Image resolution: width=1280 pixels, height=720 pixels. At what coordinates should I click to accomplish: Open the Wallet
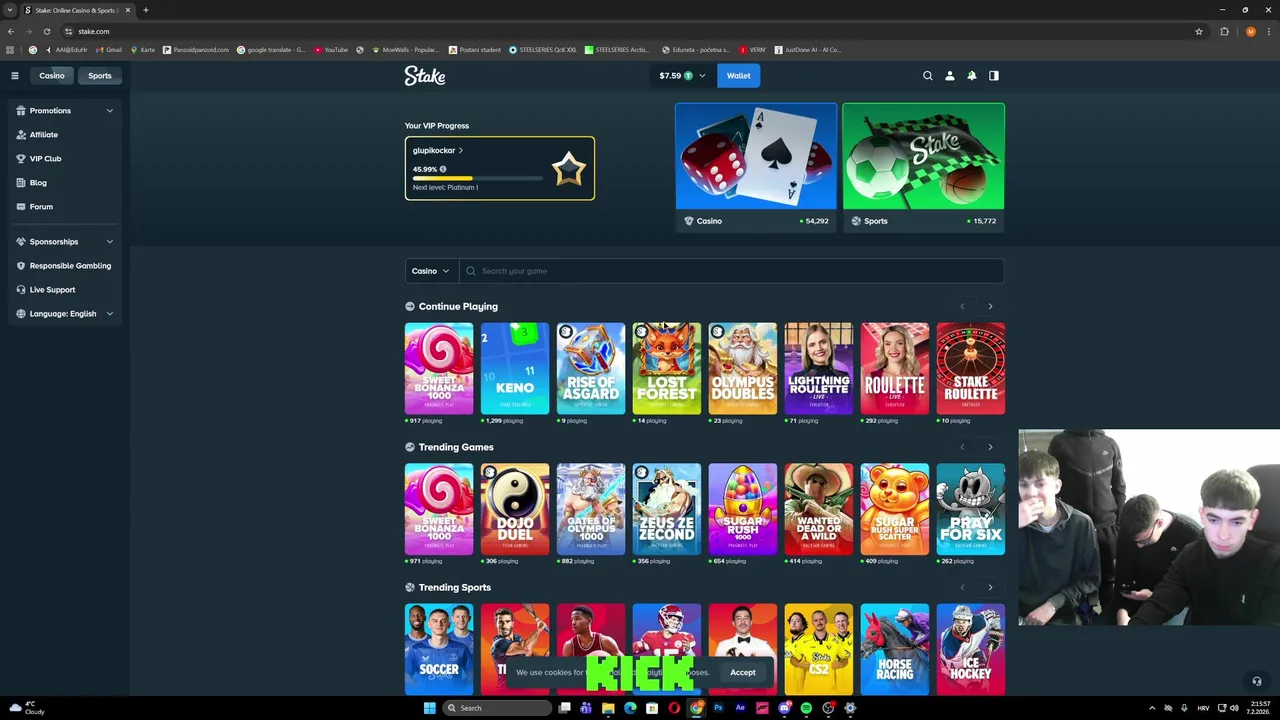tap(739, 76)
